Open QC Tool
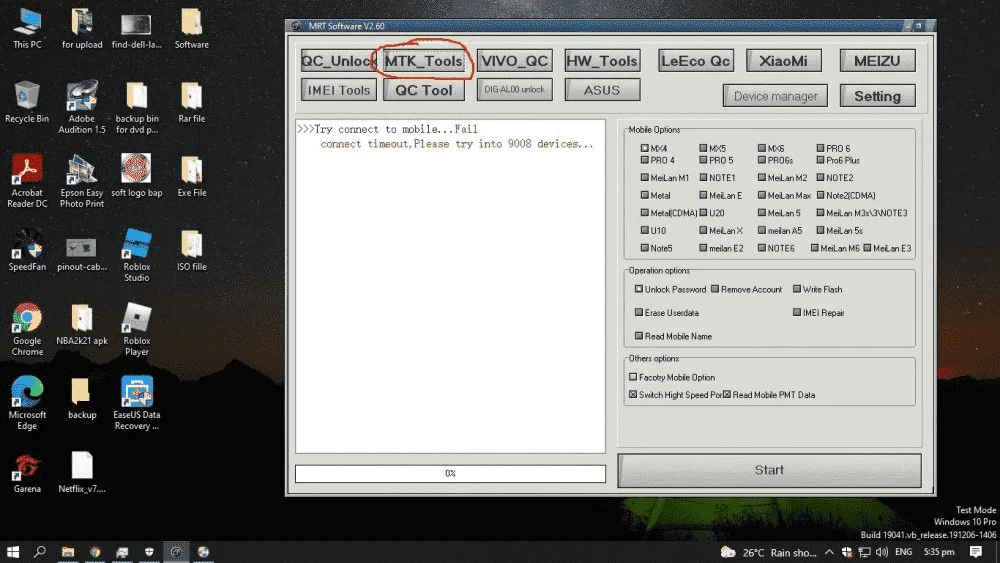Image resolution: width=1000 pixels, height=563 pixels. tap(423, 90)
